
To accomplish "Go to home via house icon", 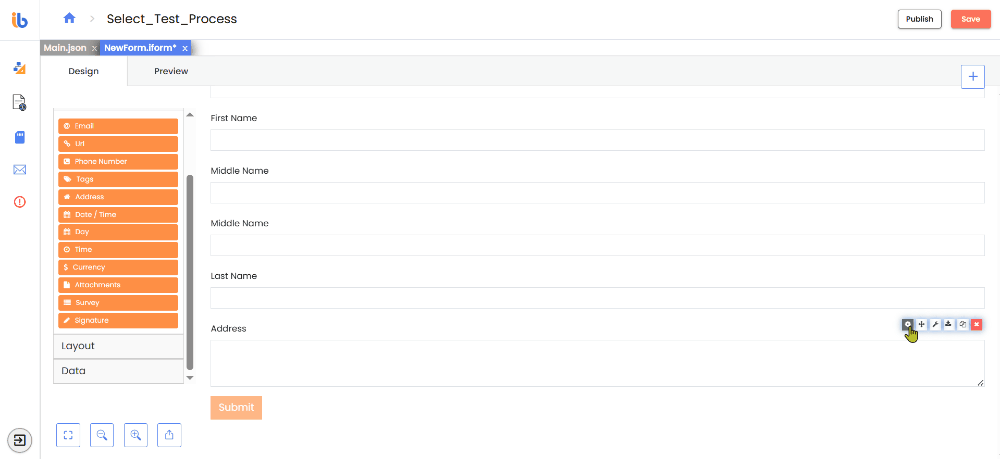I will tap(70, 18).
